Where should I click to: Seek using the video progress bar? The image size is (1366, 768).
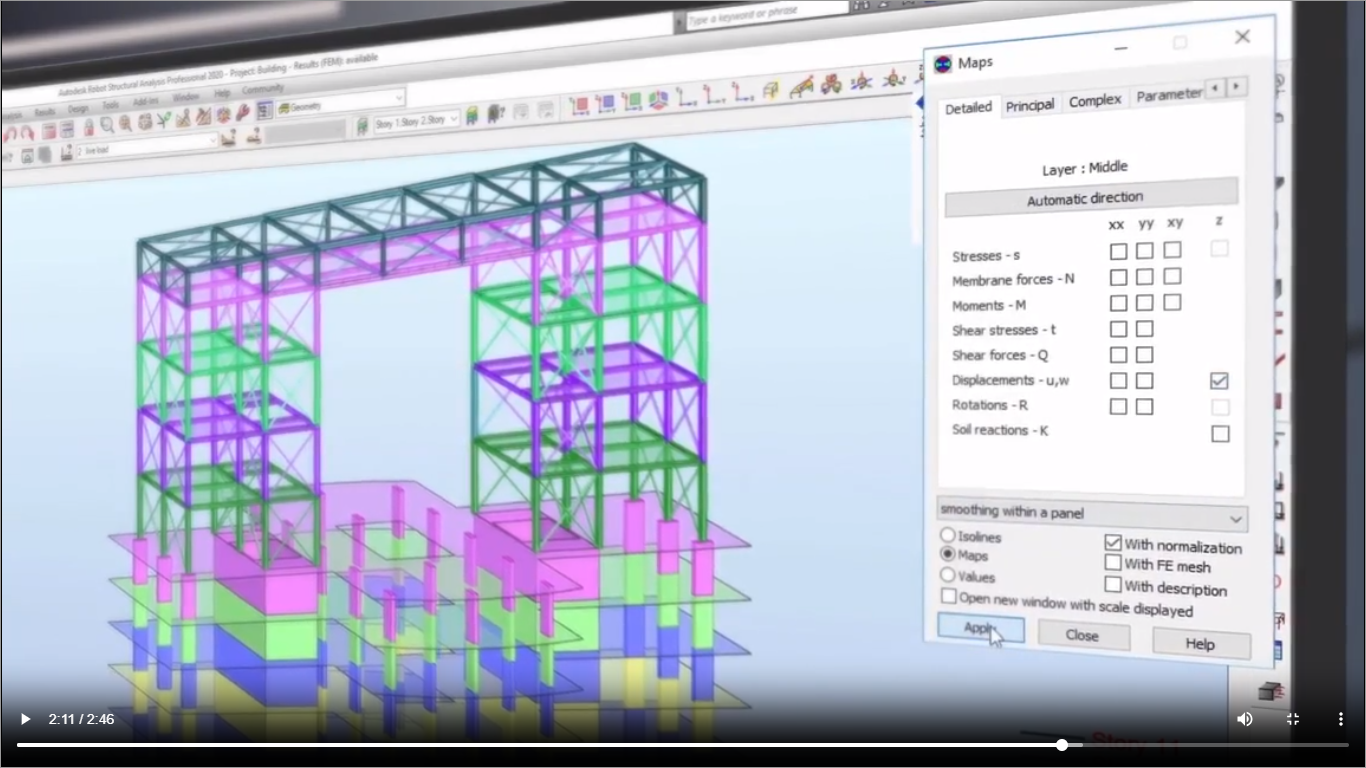683,745
